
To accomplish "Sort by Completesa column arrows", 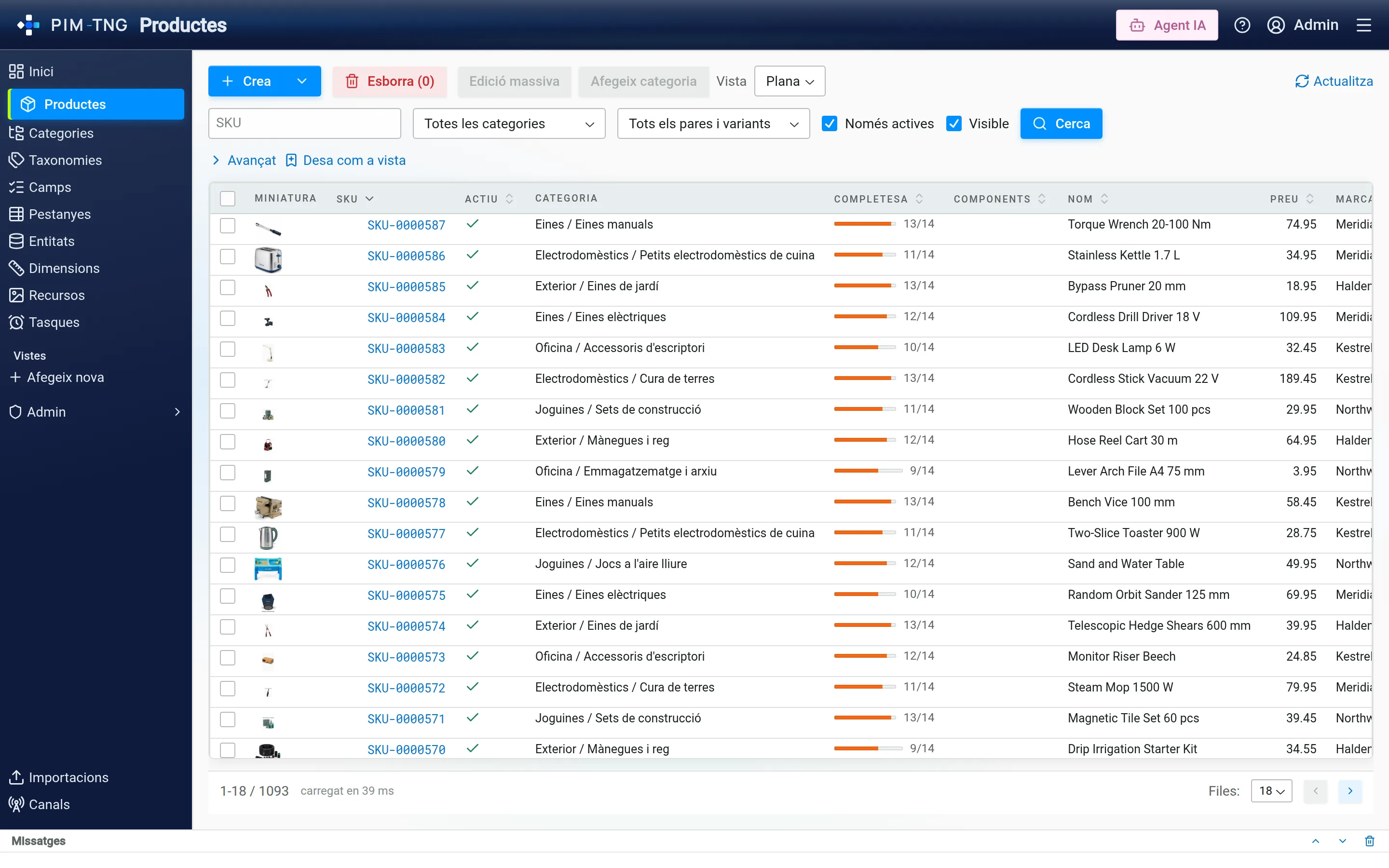I will coord(920,199).
